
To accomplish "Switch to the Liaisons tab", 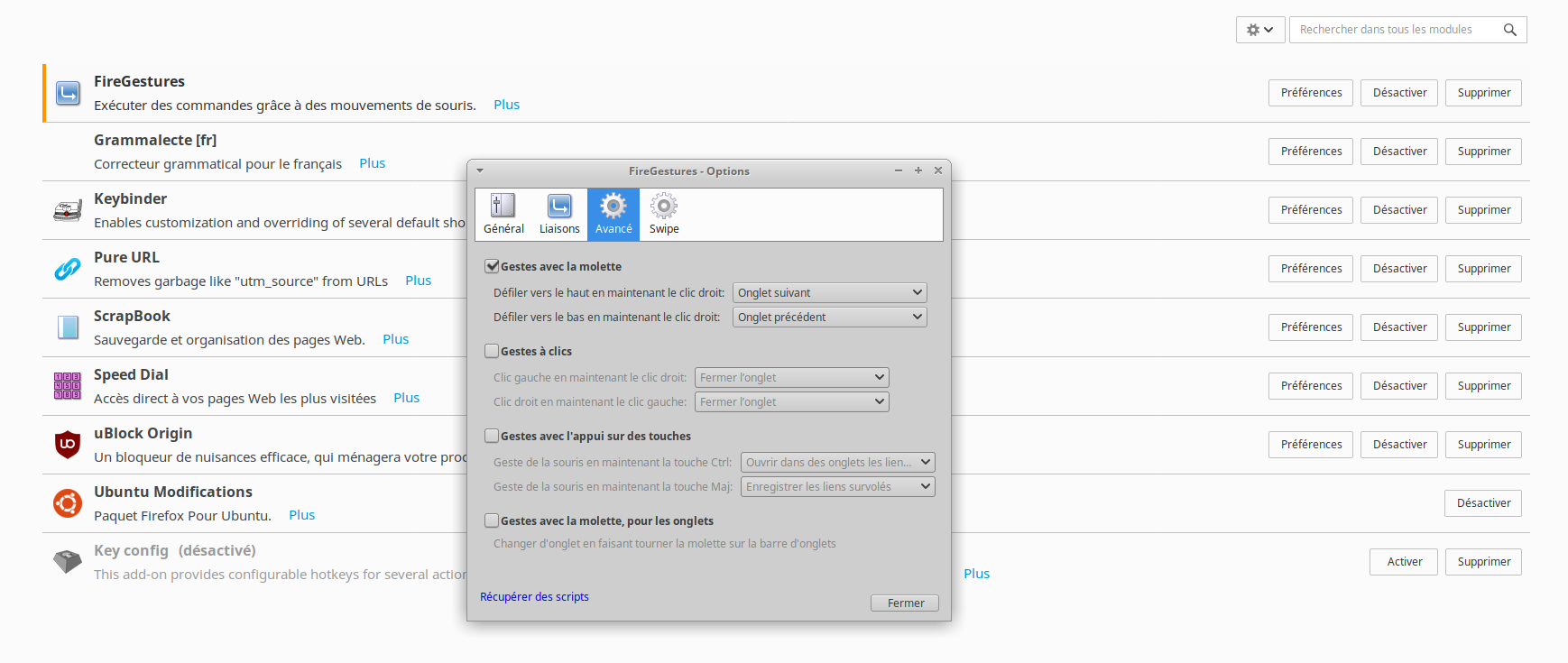I will (x=559, y=215).
